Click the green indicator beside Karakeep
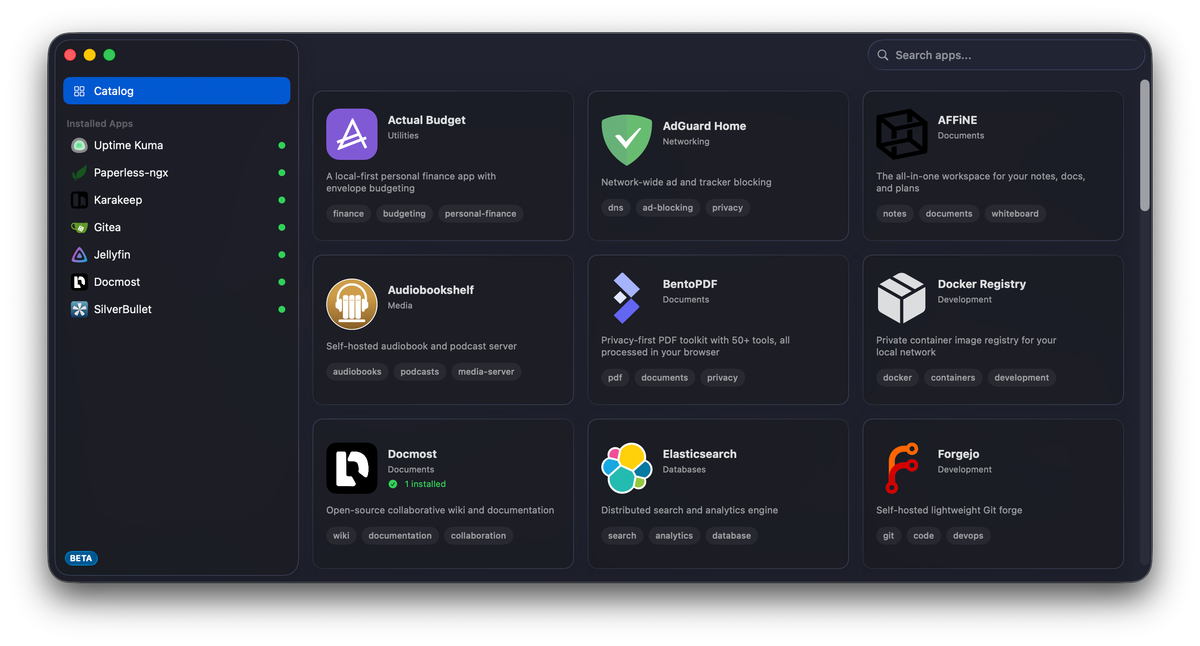The width and height of the screenshot is (1200, 646). [x=279, y=199]
